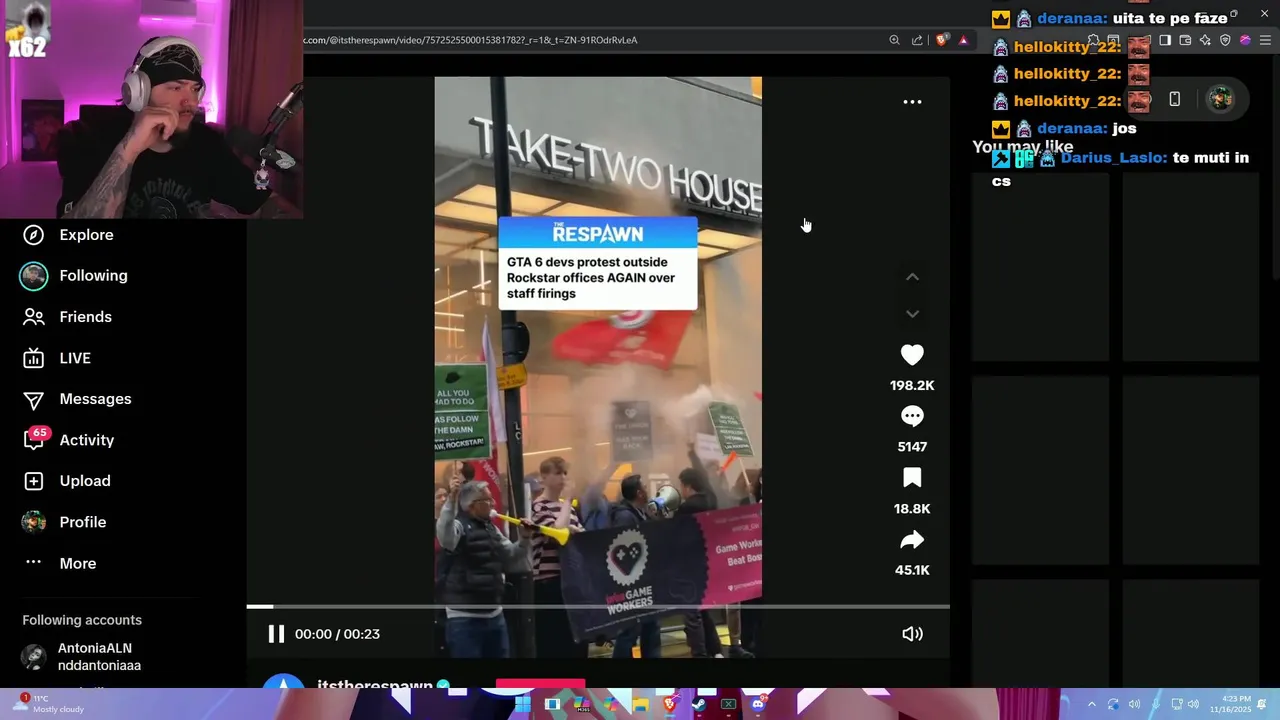Open the Explore page compass icon
The image size is (1280, 720).
[x=33, y=235]
